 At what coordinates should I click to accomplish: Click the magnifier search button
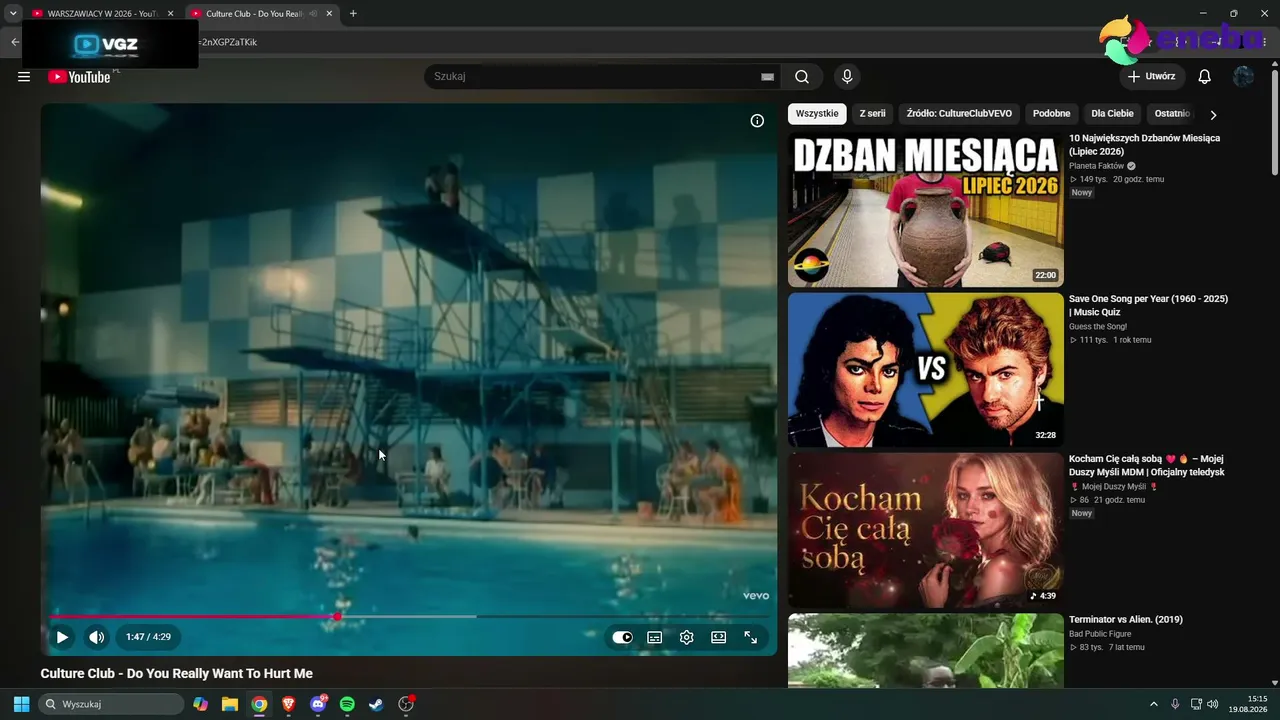pyautogui.click(x=802, y=77)
